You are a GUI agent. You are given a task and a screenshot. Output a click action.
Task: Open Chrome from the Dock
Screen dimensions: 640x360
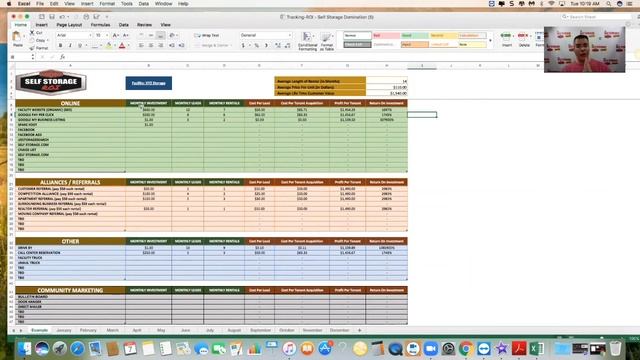point(466,349)
